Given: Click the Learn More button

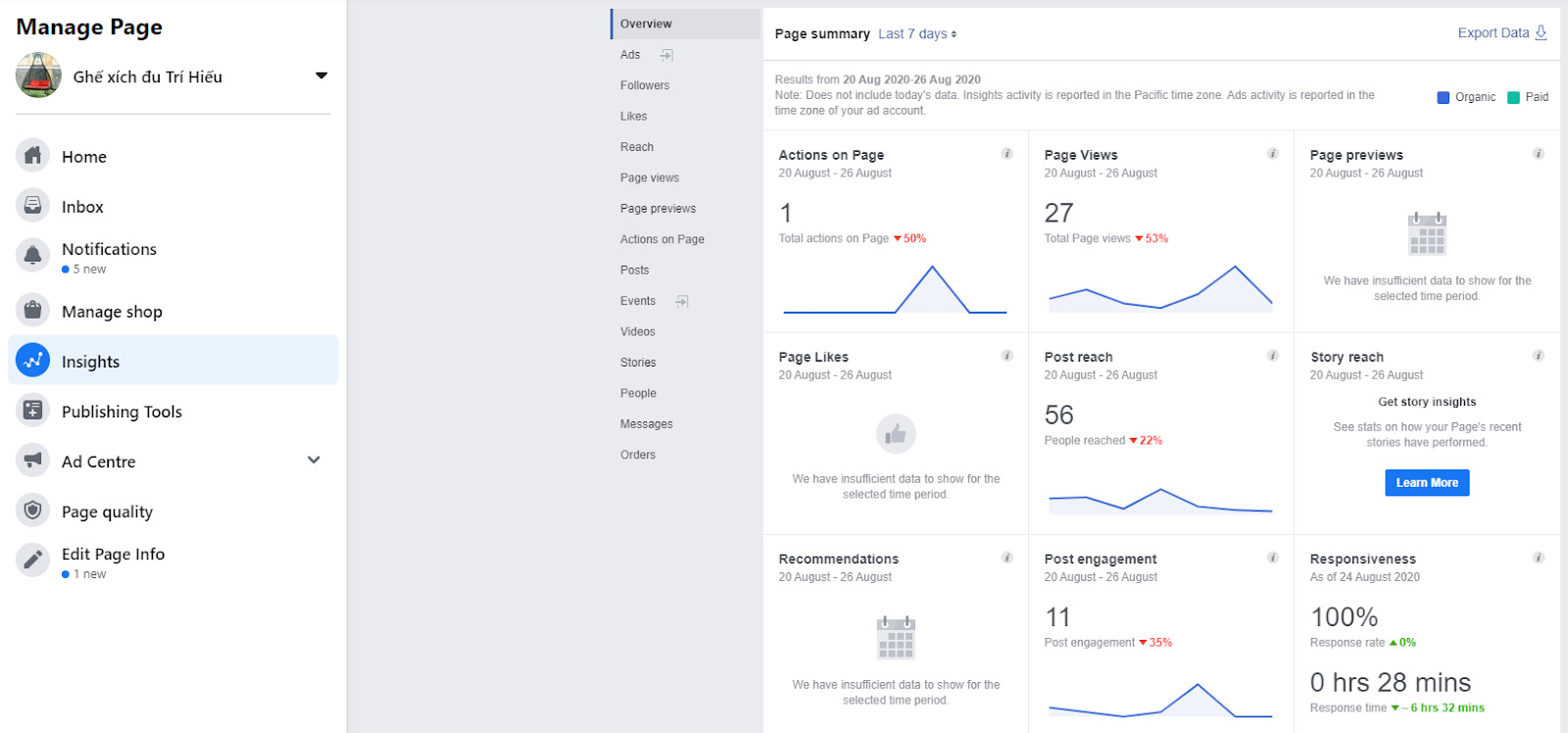Looking at the screenshot, I should tap(1427, 482).
